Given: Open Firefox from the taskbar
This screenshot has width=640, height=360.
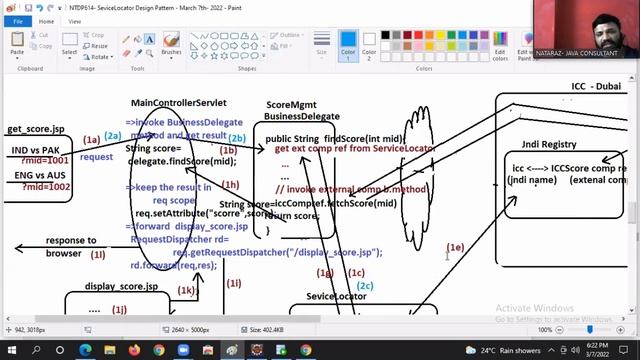Looking at the screenshot, I should [x=134, y=350].
